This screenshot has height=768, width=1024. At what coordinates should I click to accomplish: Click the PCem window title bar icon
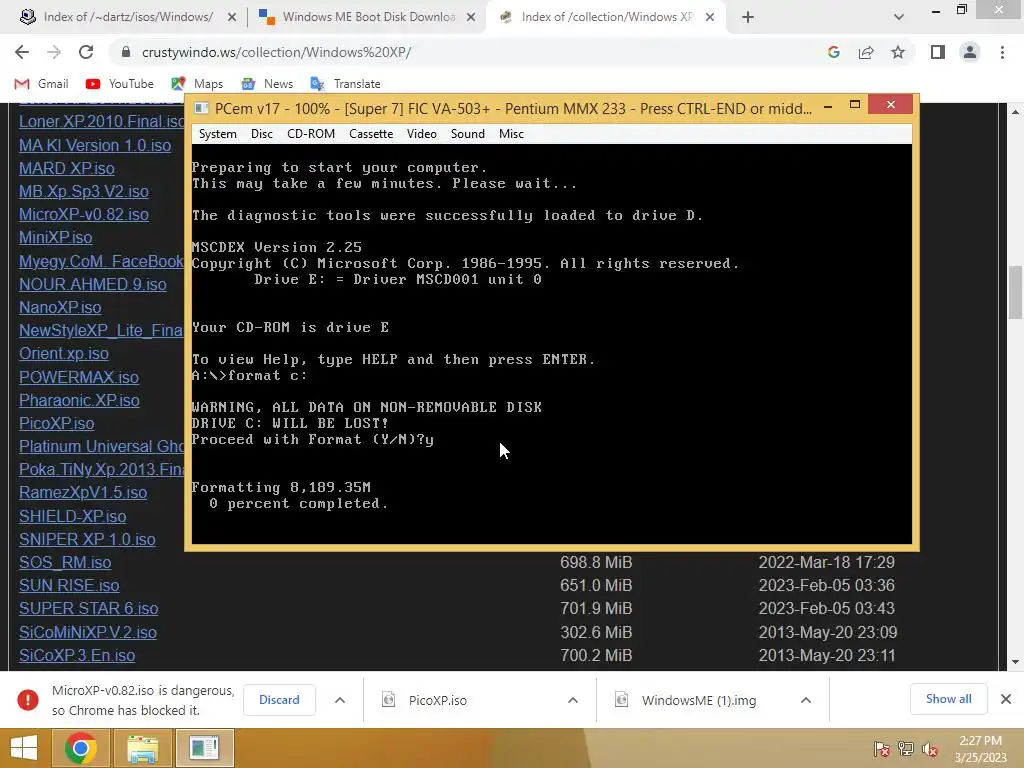point(201,108)
